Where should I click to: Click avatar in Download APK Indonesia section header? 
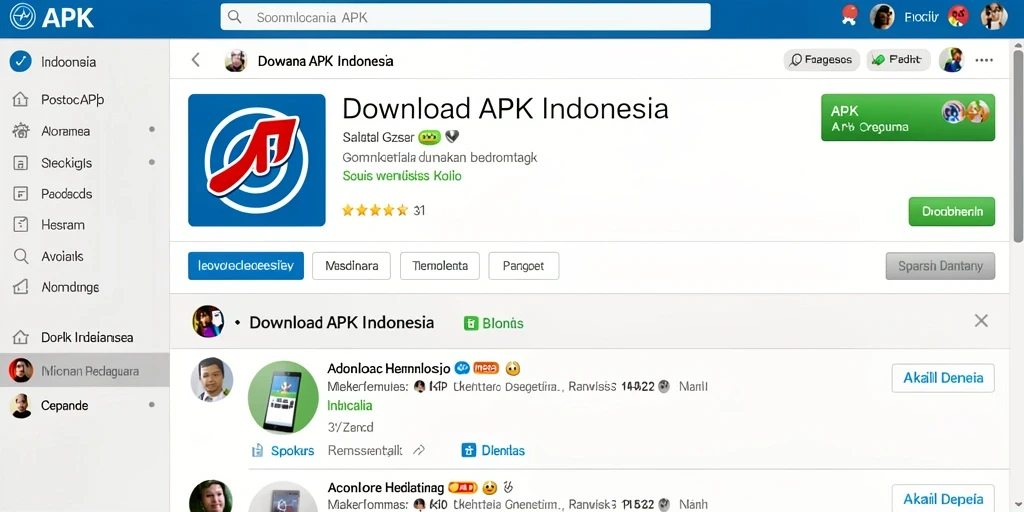pyautogui.click(x=208, y=321)
